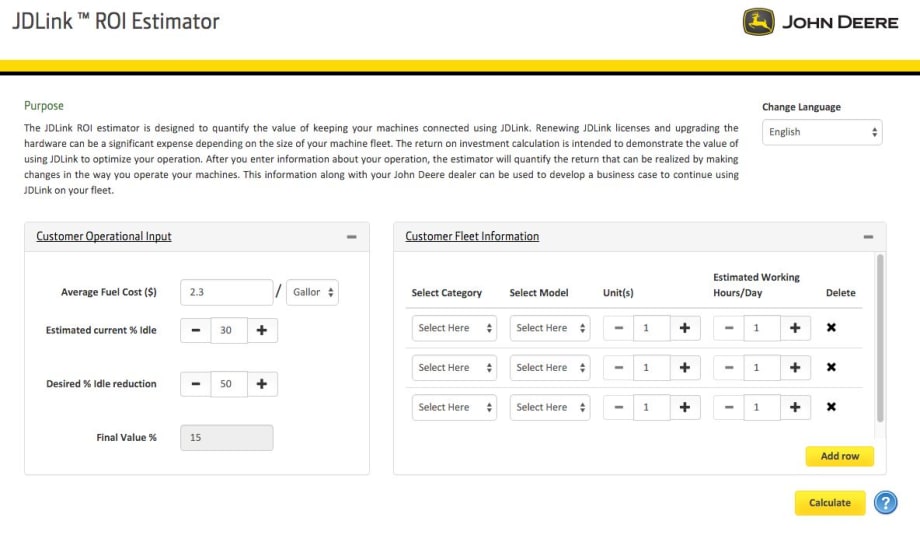The image size is (920, 535).
Task: Click the John Deere logo icon
Action: [759, 22]
